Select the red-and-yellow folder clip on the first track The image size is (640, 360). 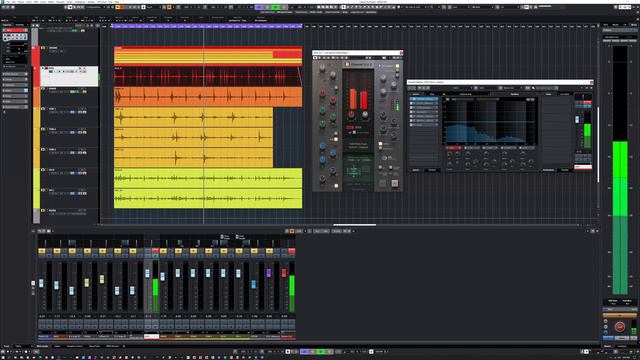[x=208, y=56]
